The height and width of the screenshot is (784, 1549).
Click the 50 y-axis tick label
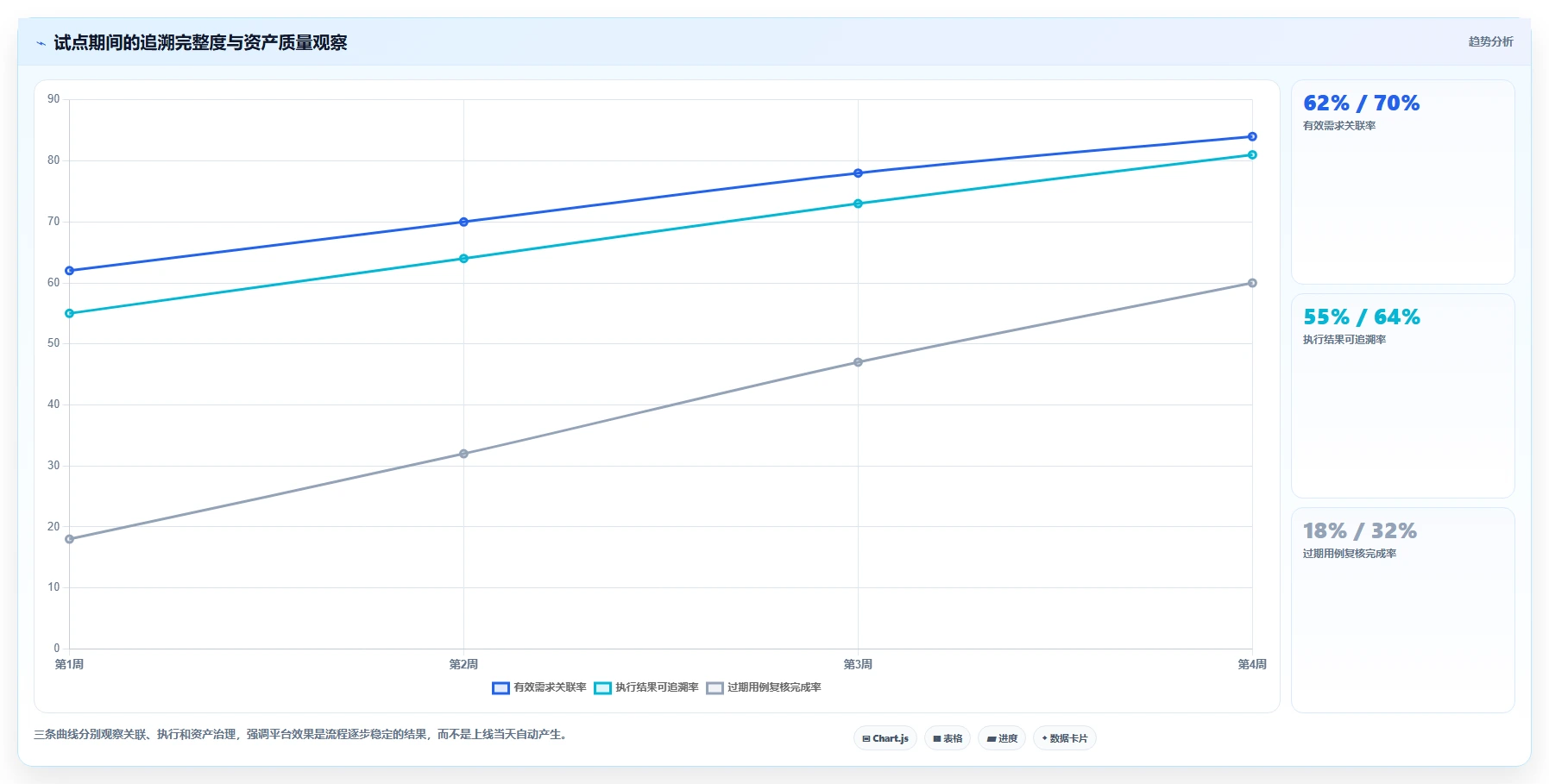pos(54,343)
